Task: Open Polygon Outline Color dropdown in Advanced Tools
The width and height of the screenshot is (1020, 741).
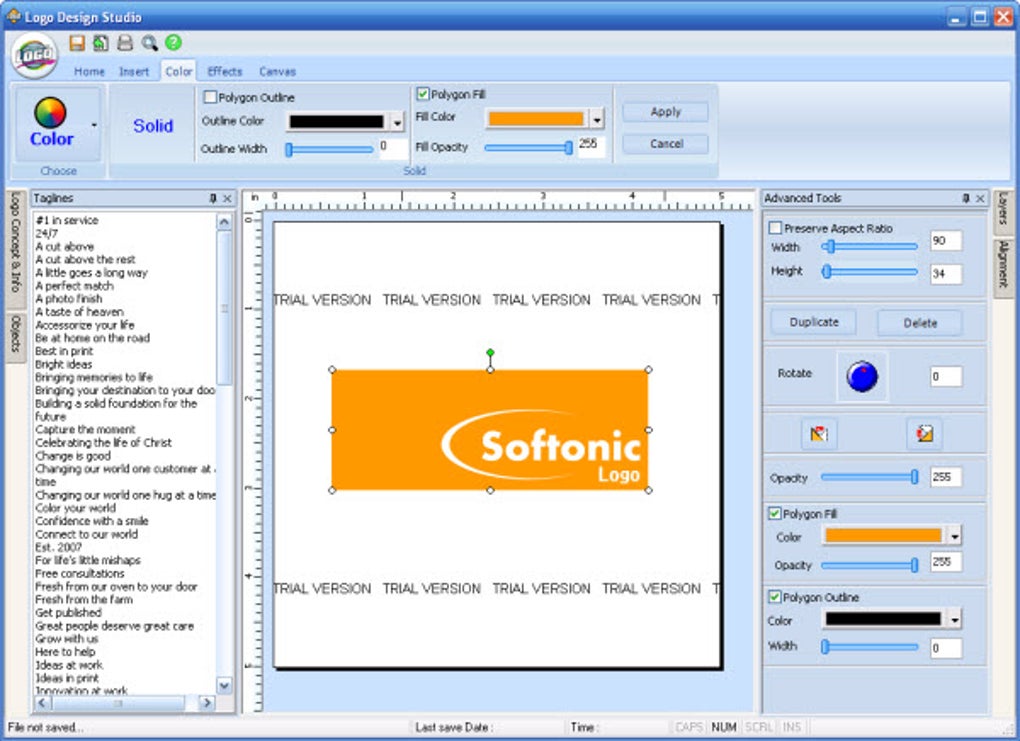Action: (x=954, y=619)
